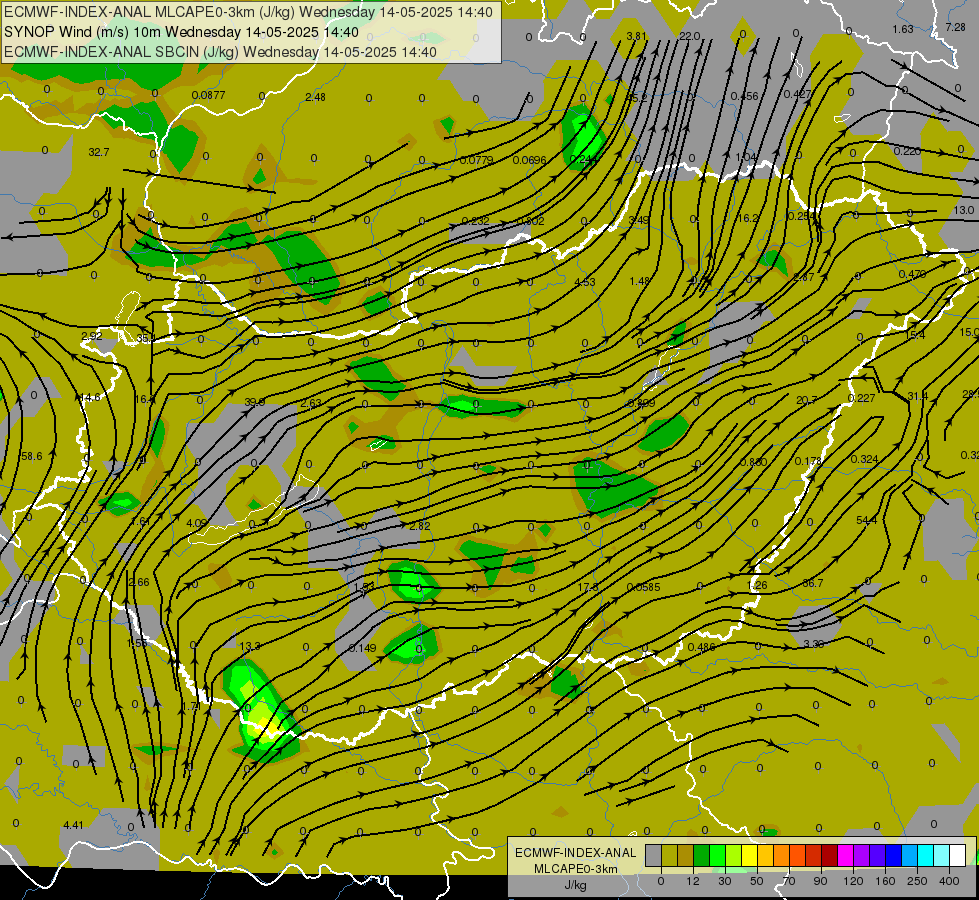
Task: Click the 4.53 grid value
Action: click(x=584, y=282)
